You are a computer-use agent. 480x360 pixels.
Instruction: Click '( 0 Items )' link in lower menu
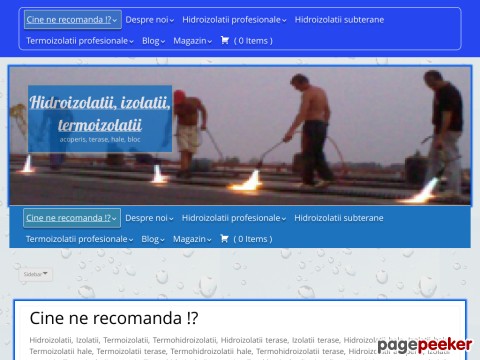pos(253,239)
